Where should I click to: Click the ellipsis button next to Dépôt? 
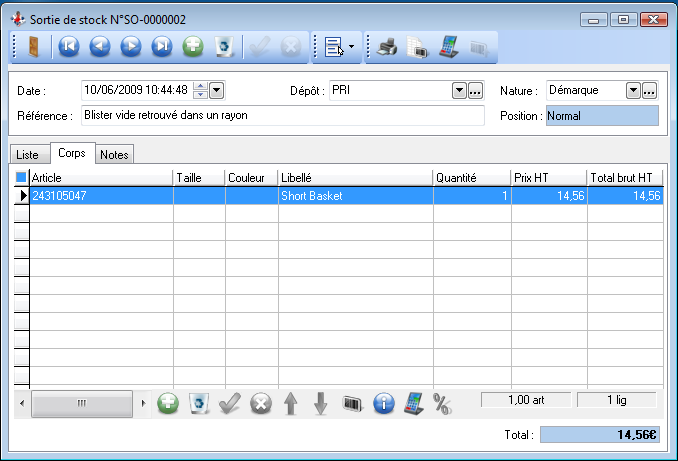(x=476, y=91)
